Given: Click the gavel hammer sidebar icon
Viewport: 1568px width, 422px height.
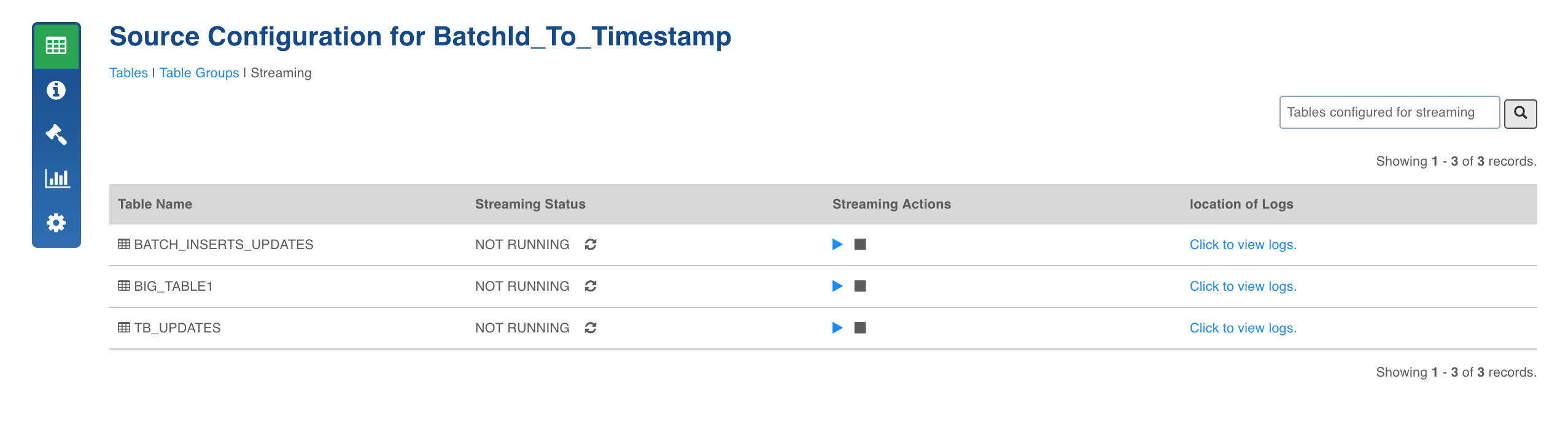Looking at the screenshot, I should [56, 134].
